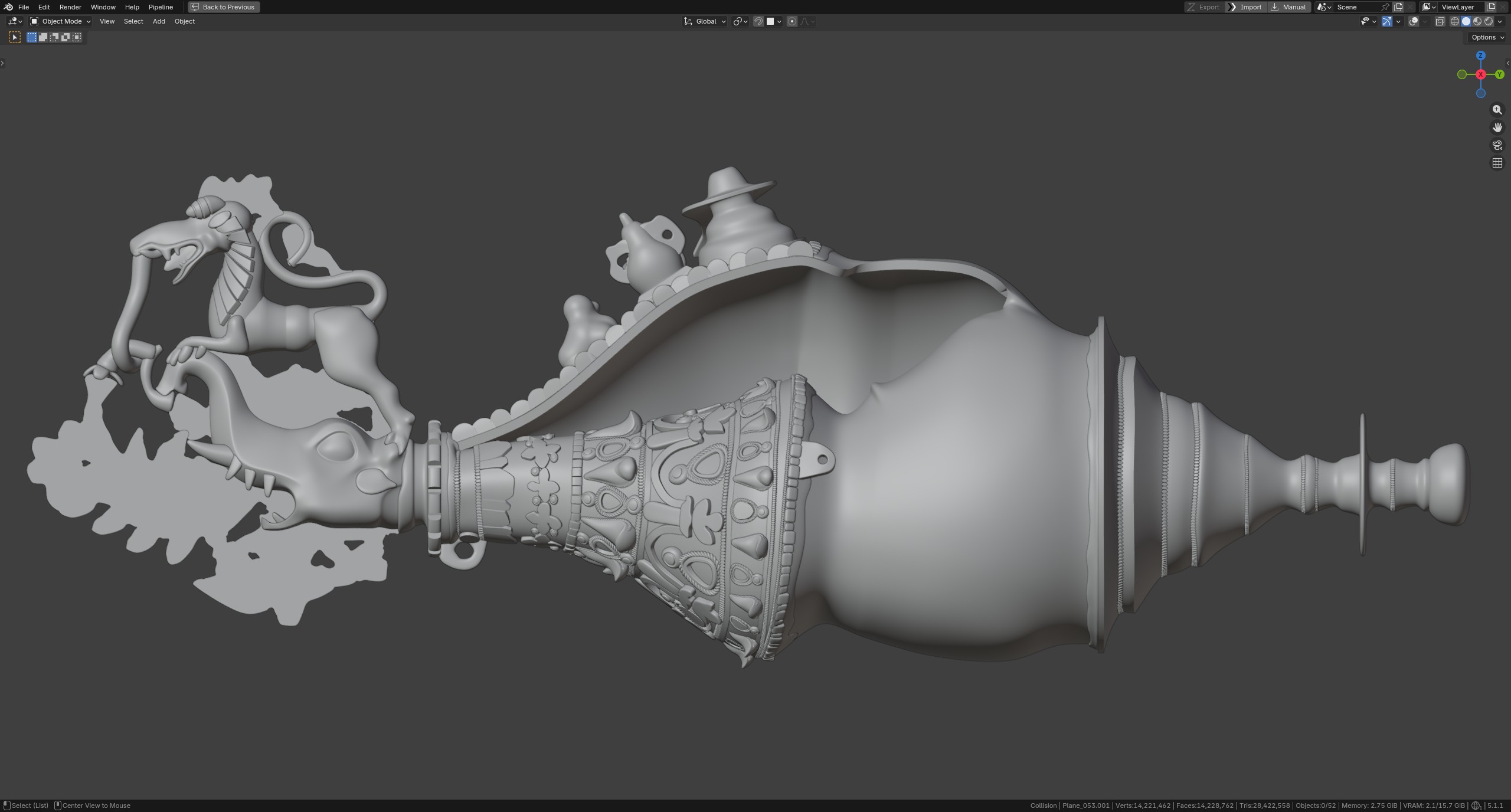This screenshot has height=812, width=1511.
Task: Toggle show gizmos button
Action: click(1388, 21)
